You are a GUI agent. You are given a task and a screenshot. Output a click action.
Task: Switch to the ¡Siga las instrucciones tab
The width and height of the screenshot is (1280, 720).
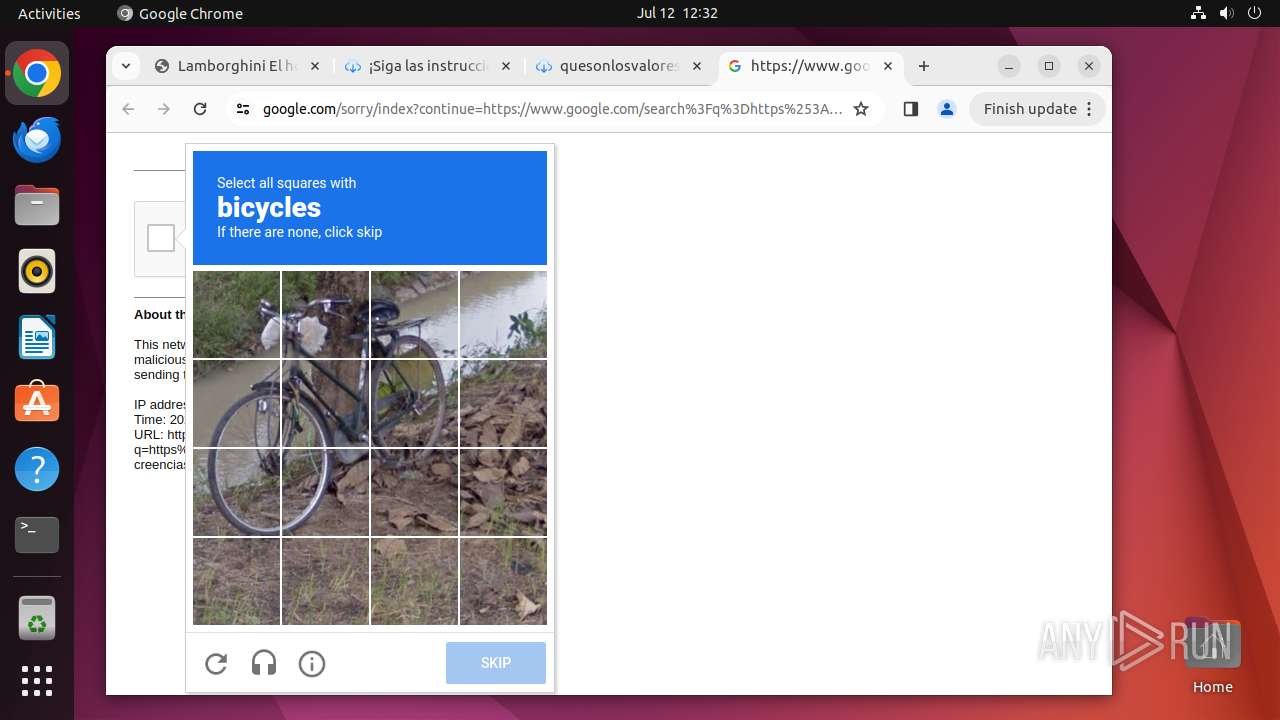click(x=428, y=66)
